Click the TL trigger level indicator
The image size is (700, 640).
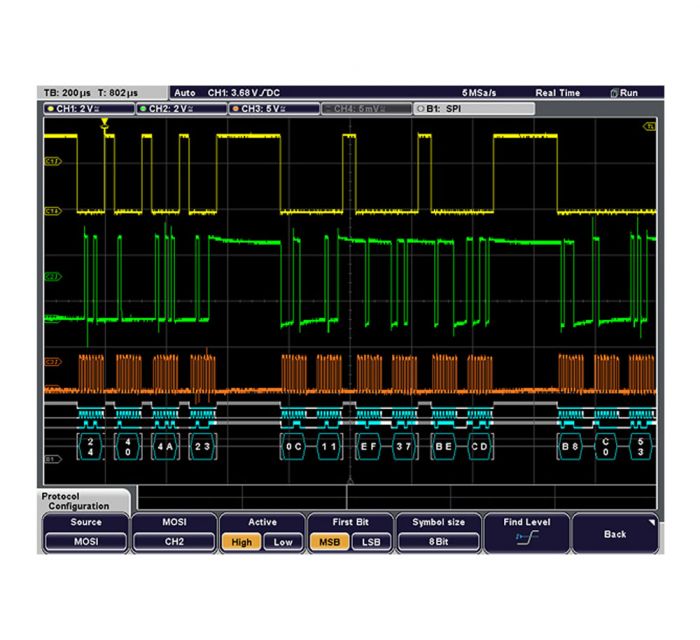[x=651, y=127]
